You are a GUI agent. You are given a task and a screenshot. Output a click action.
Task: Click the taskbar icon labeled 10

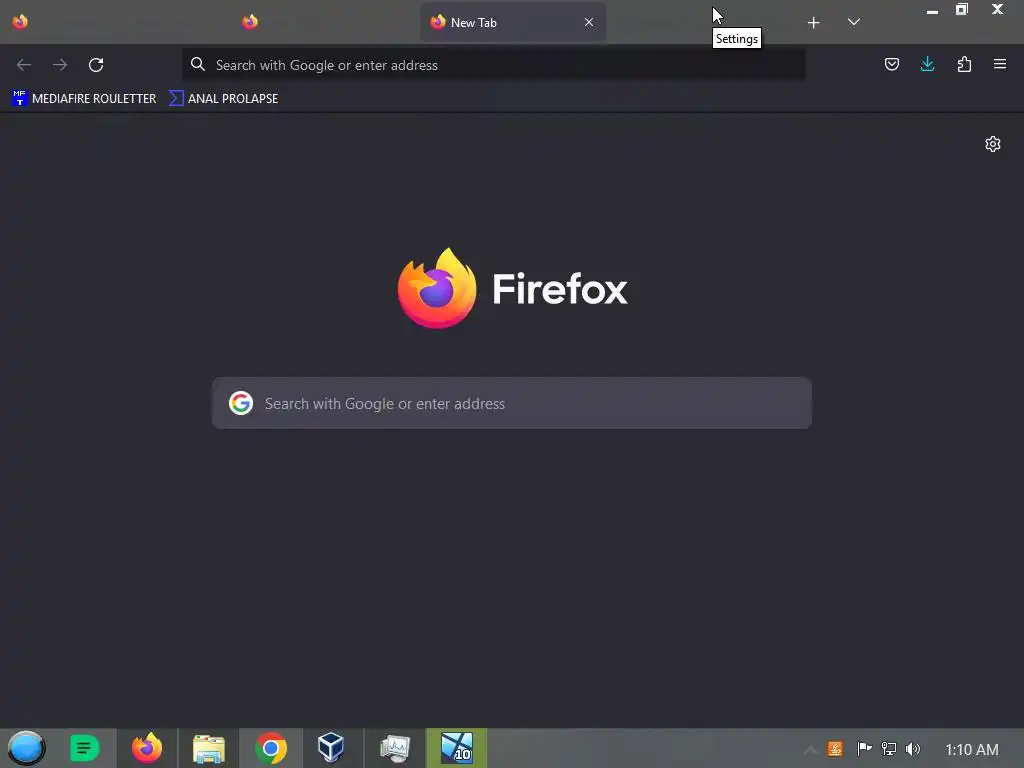pyautogui.click(x=456, y=748)
